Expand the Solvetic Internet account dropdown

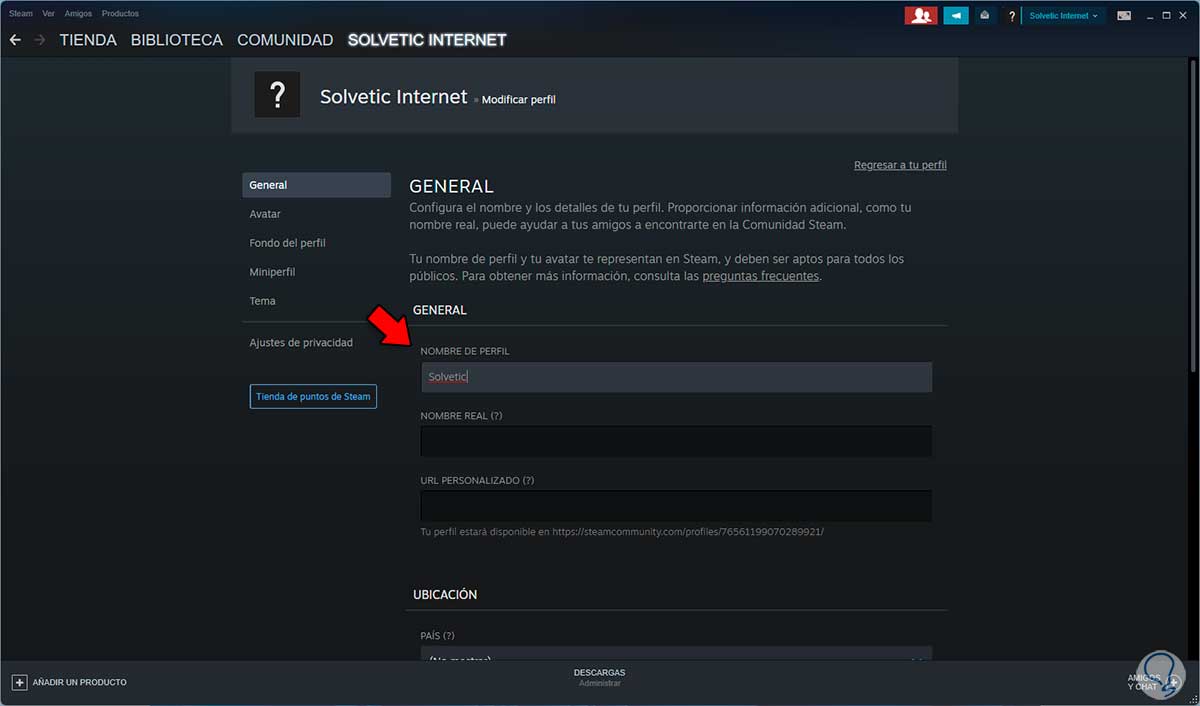tap(1064, 15)
